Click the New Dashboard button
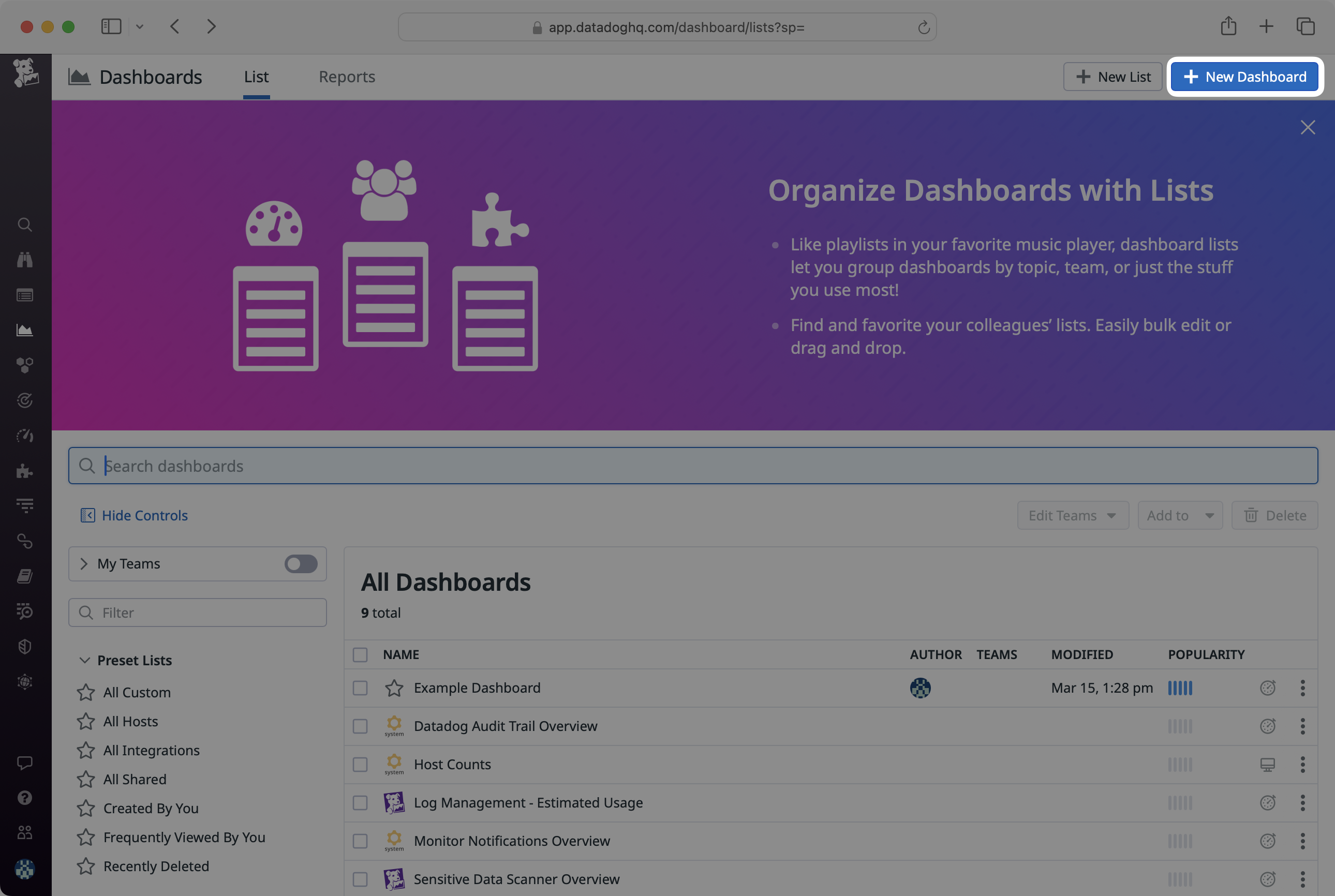1335x896 pixels. click(1245, 76)
